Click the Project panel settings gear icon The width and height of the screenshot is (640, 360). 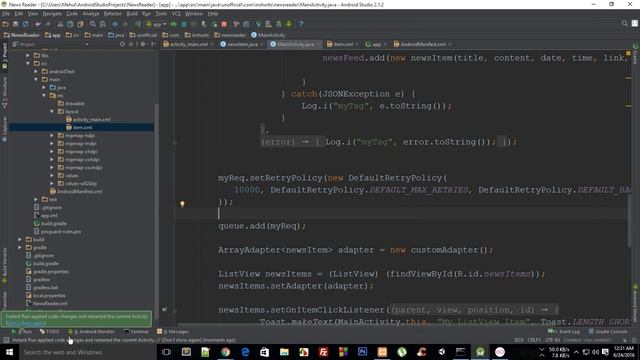point(143,44)
